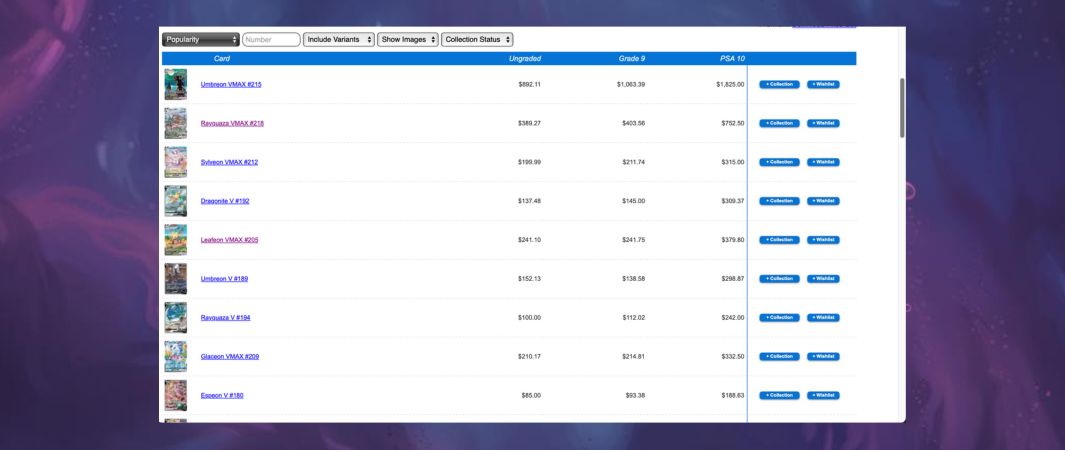Viewport: 1065px width, 450px height.
Task: Add Umbreon VMAX #215 to Collection
Action: [x=779, y=85]
